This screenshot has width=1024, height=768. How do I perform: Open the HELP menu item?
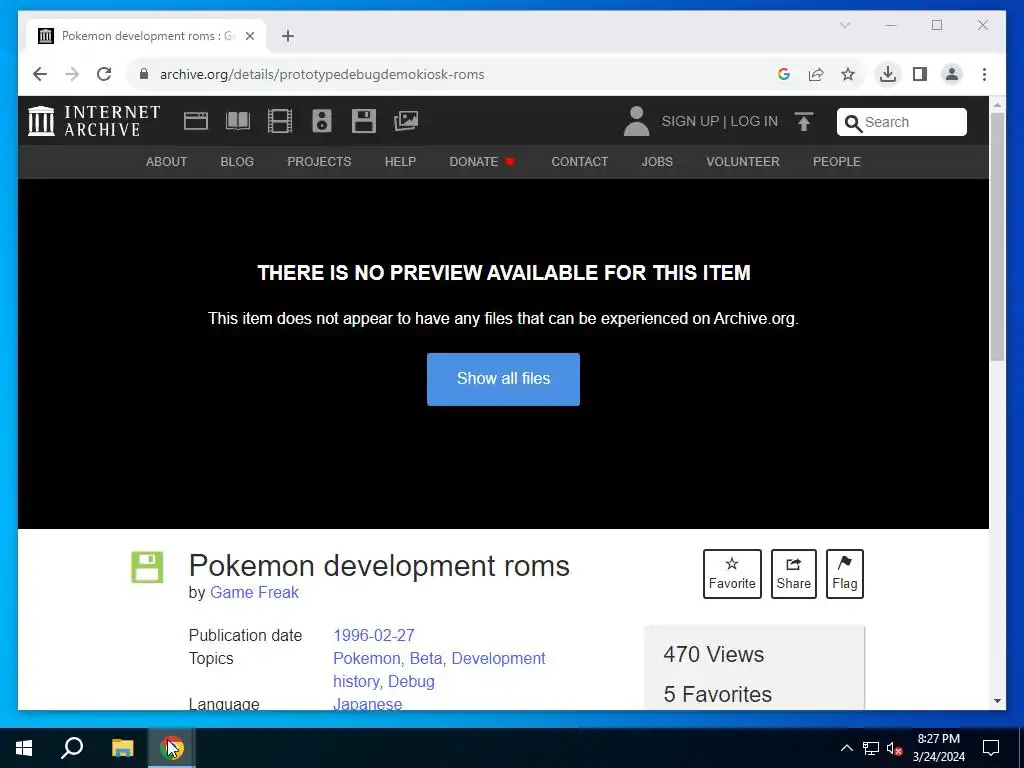(x=400, y=162)
